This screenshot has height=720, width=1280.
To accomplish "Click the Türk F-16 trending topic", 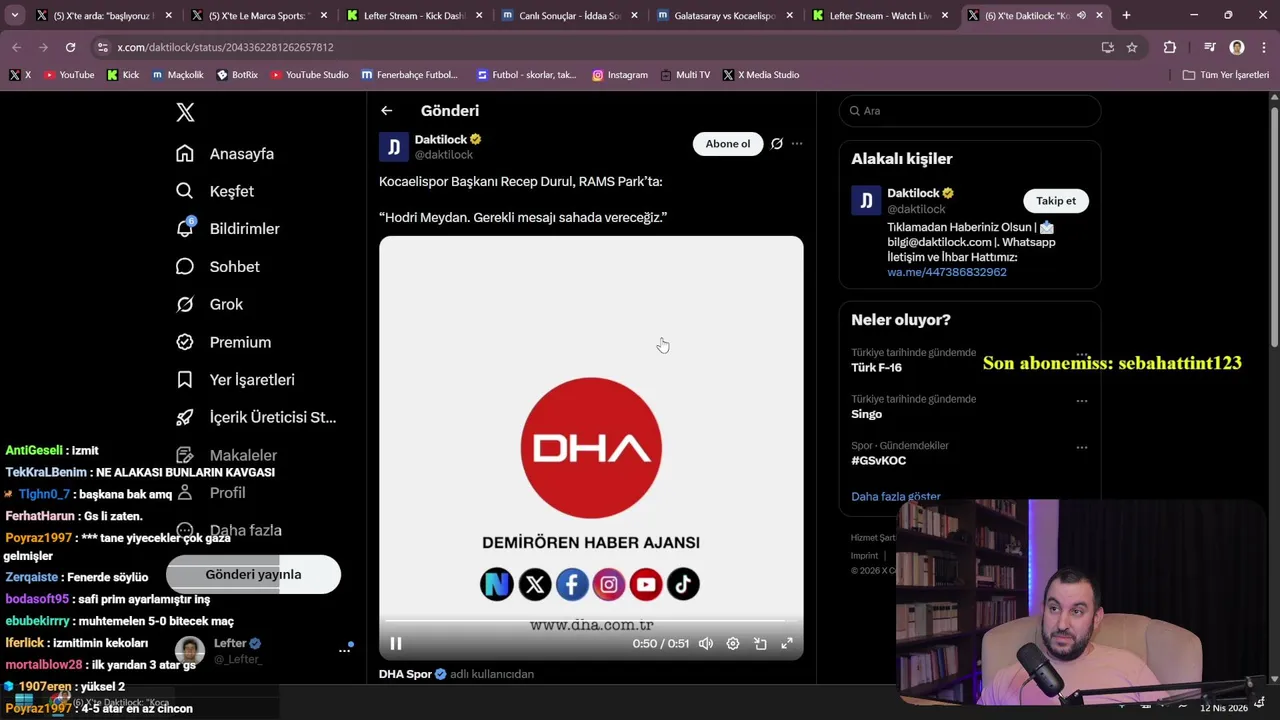I will click(x=876, y=368).
